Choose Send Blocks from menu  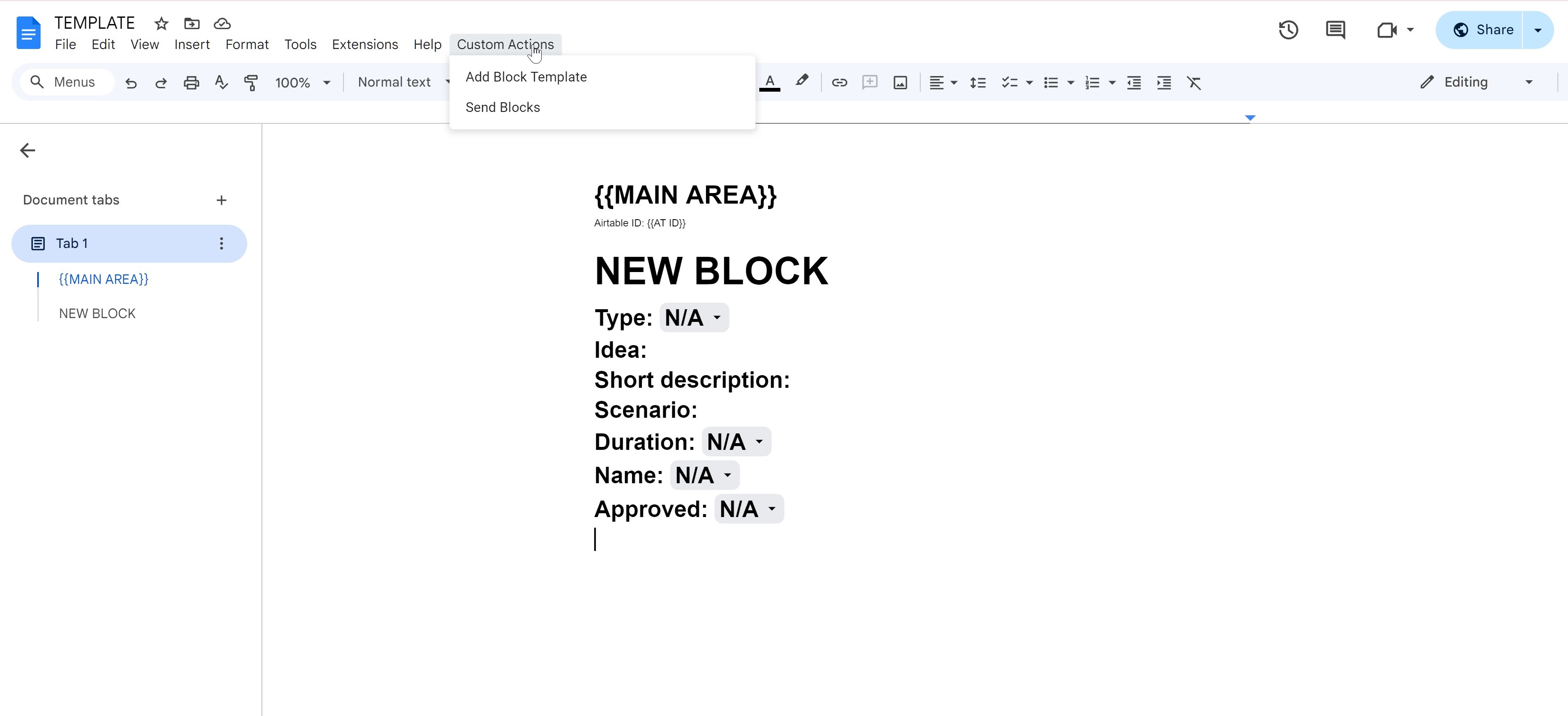(503, 108)
